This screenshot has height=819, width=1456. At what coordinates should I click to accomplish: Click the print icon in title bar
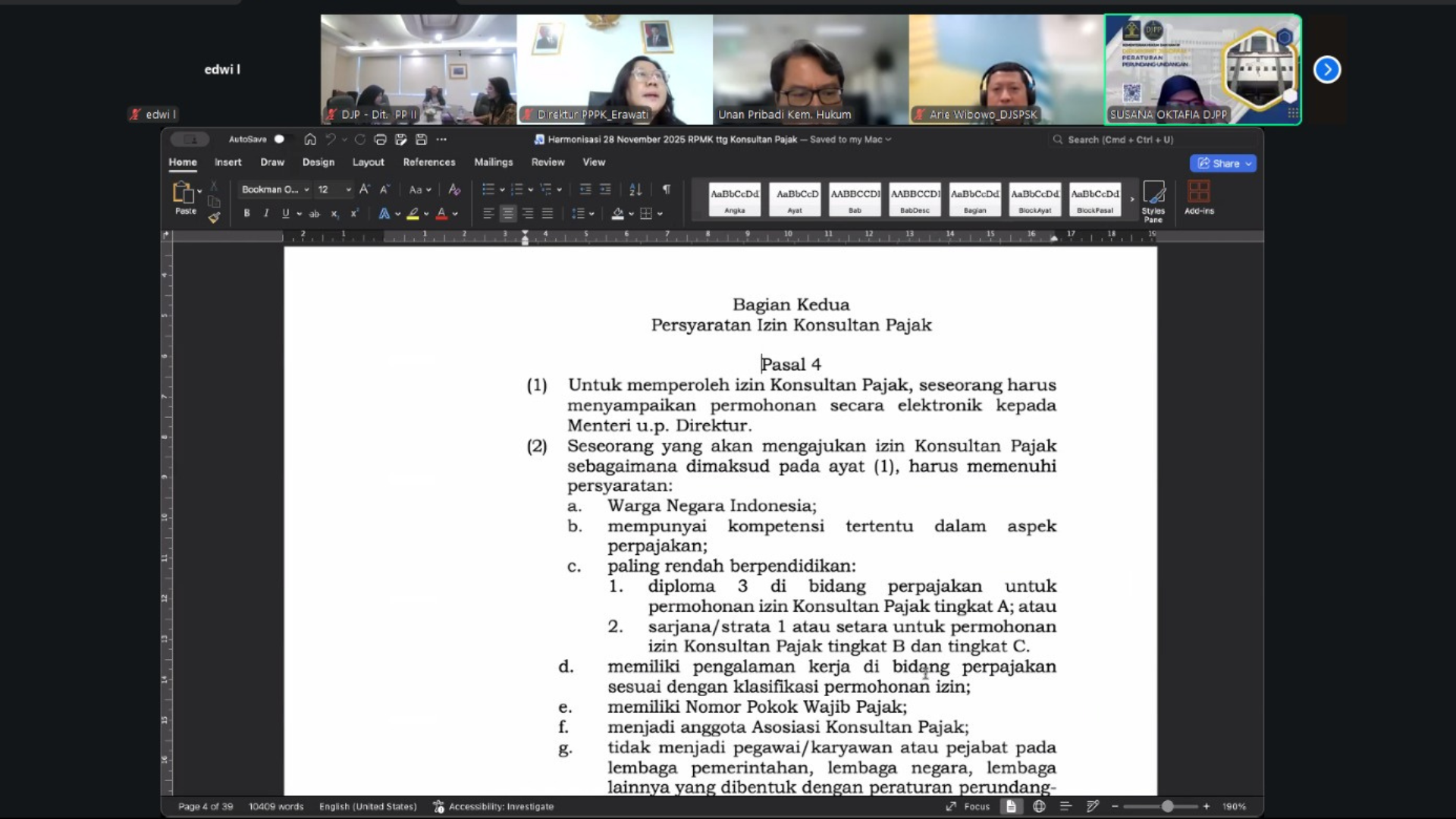pyautogui.click(x=380, y=140)
